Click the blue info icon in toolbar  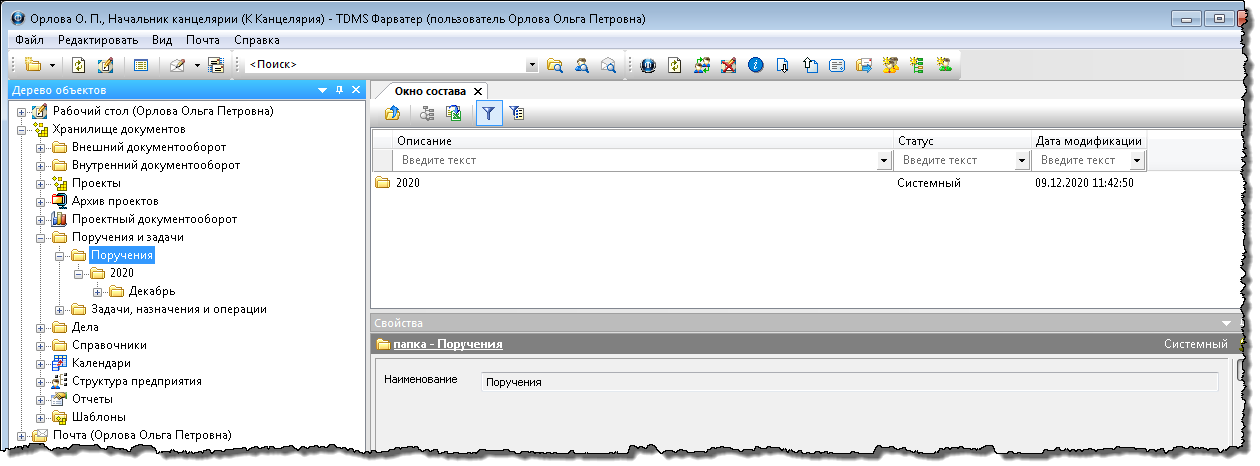point(756,65)
